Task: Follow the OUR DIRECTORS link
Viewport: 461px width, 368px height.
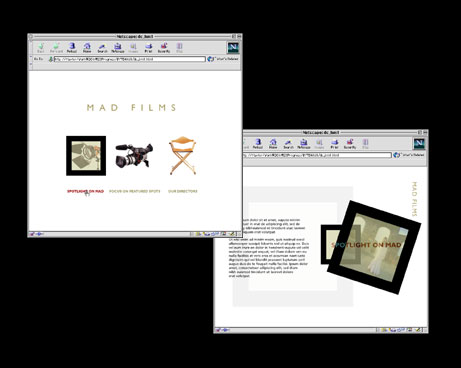Action: (183, 191)
